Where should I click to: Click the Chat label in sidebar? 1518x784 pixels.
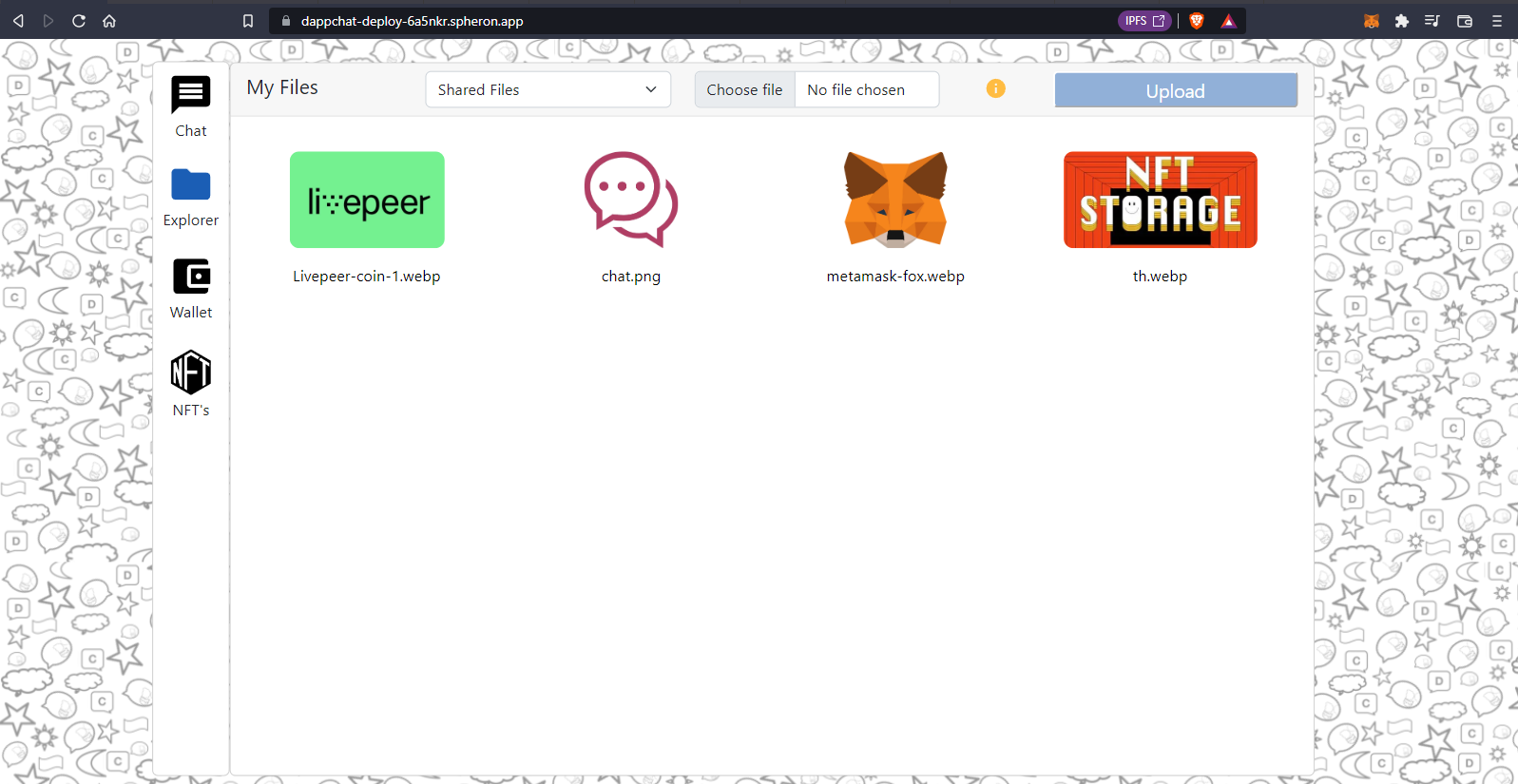pos(191,131)
